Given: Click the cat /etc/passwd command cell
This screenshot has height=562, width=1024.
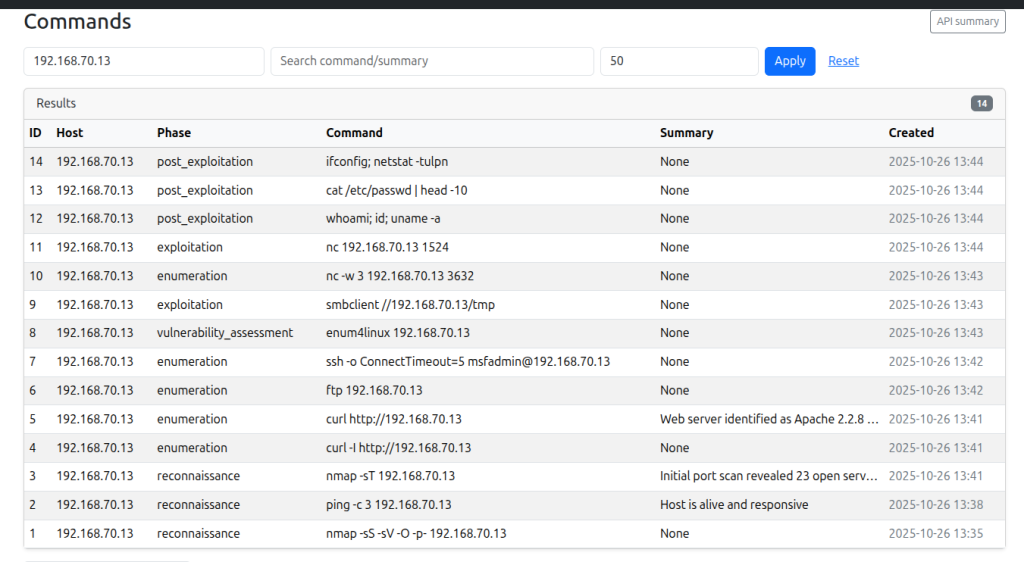Looking at the screenshot, I should pyautogui.click(x=396, y=190).
